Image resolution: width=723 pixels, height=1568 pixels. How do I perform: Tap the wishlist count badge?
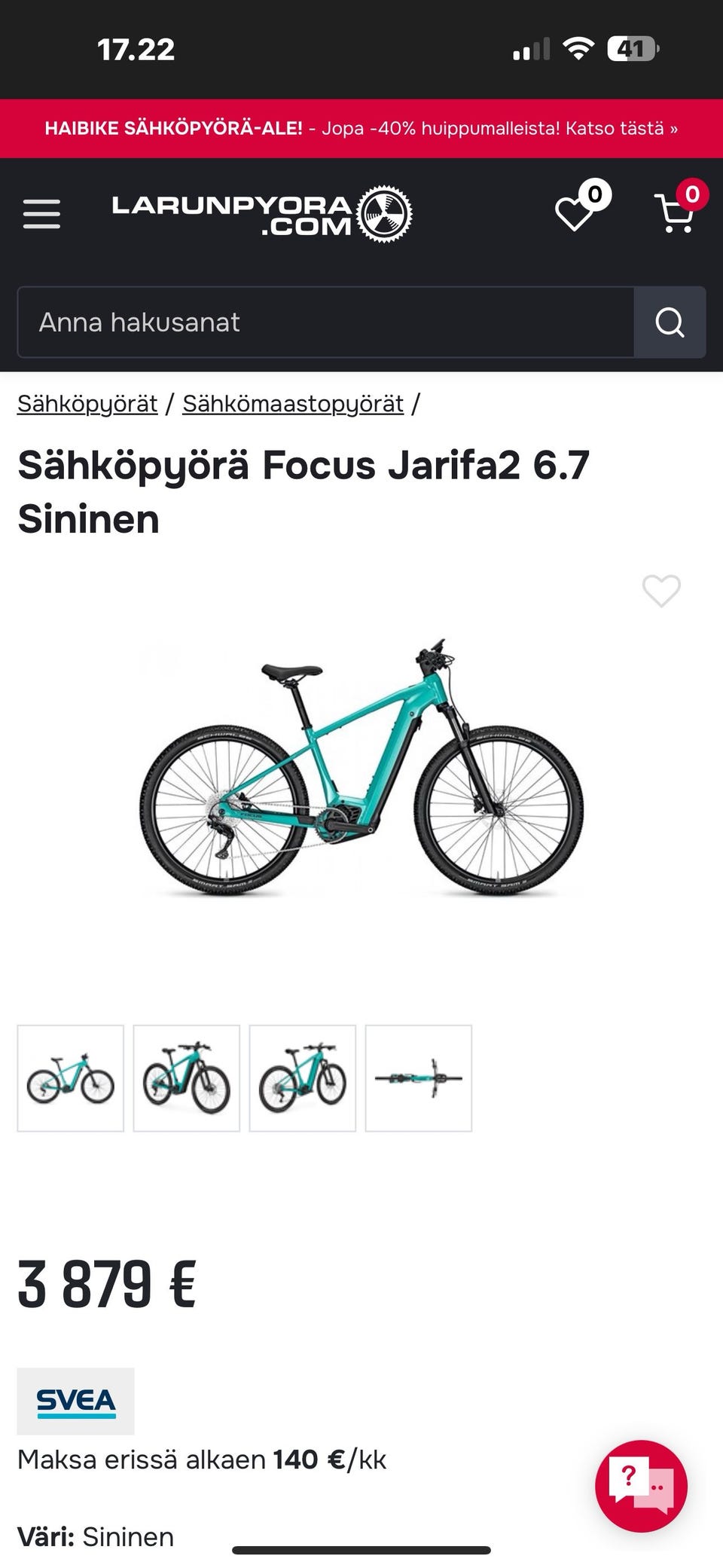point(595,194)
